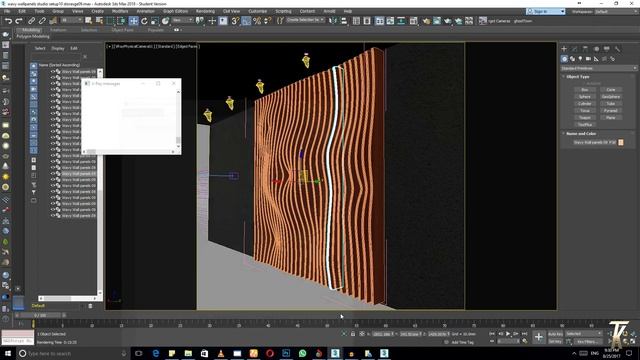Click the time slider frame handle
The width and height of the screenshot is (640, 360).
click(40, 315)
